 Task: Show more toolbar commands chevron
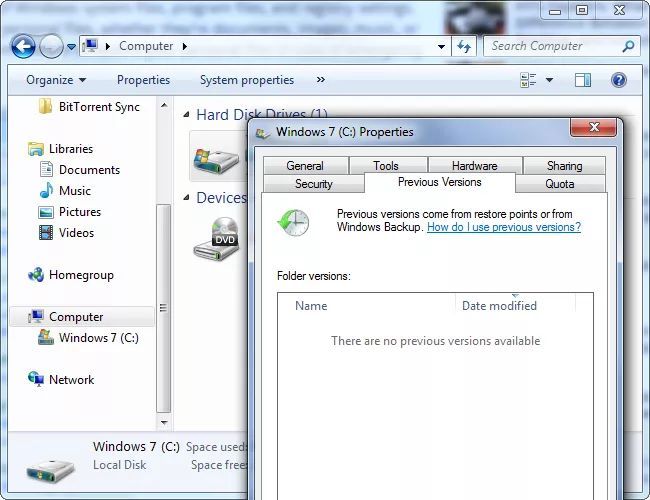click(320, 79)
